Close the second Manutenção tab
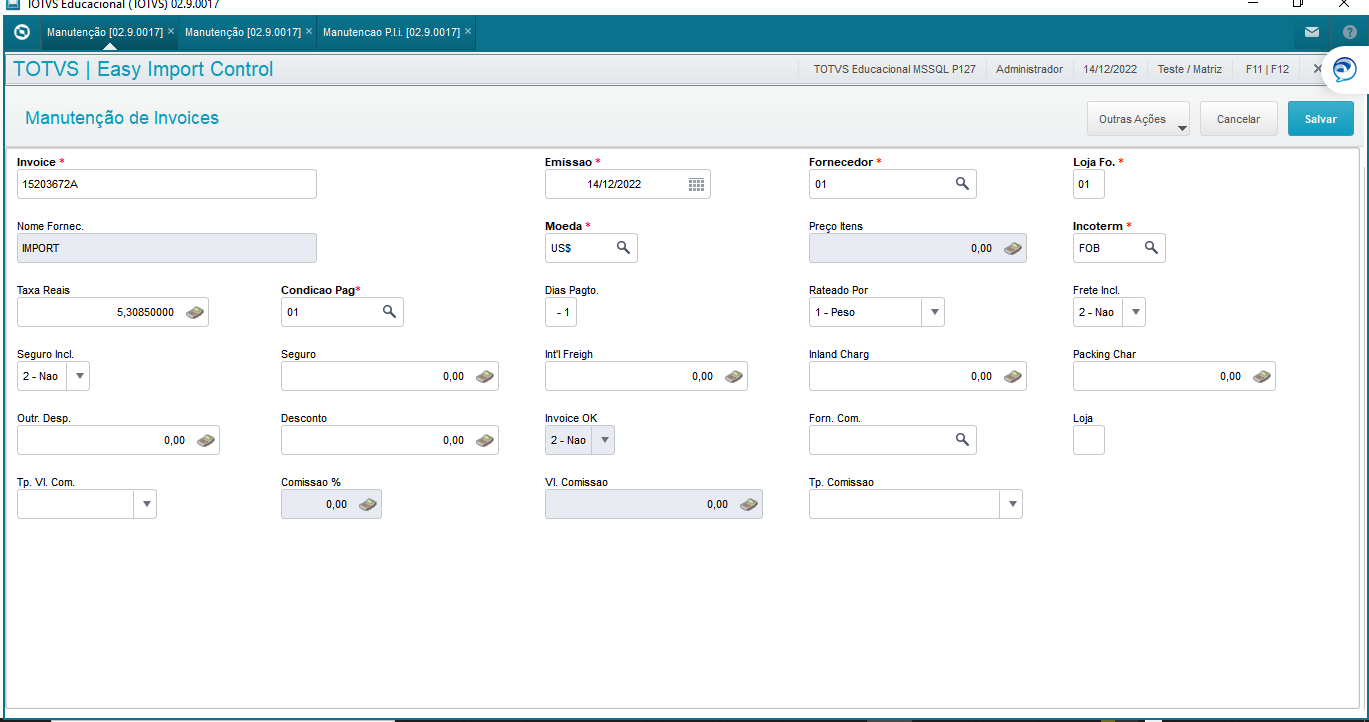 point(309,32)
